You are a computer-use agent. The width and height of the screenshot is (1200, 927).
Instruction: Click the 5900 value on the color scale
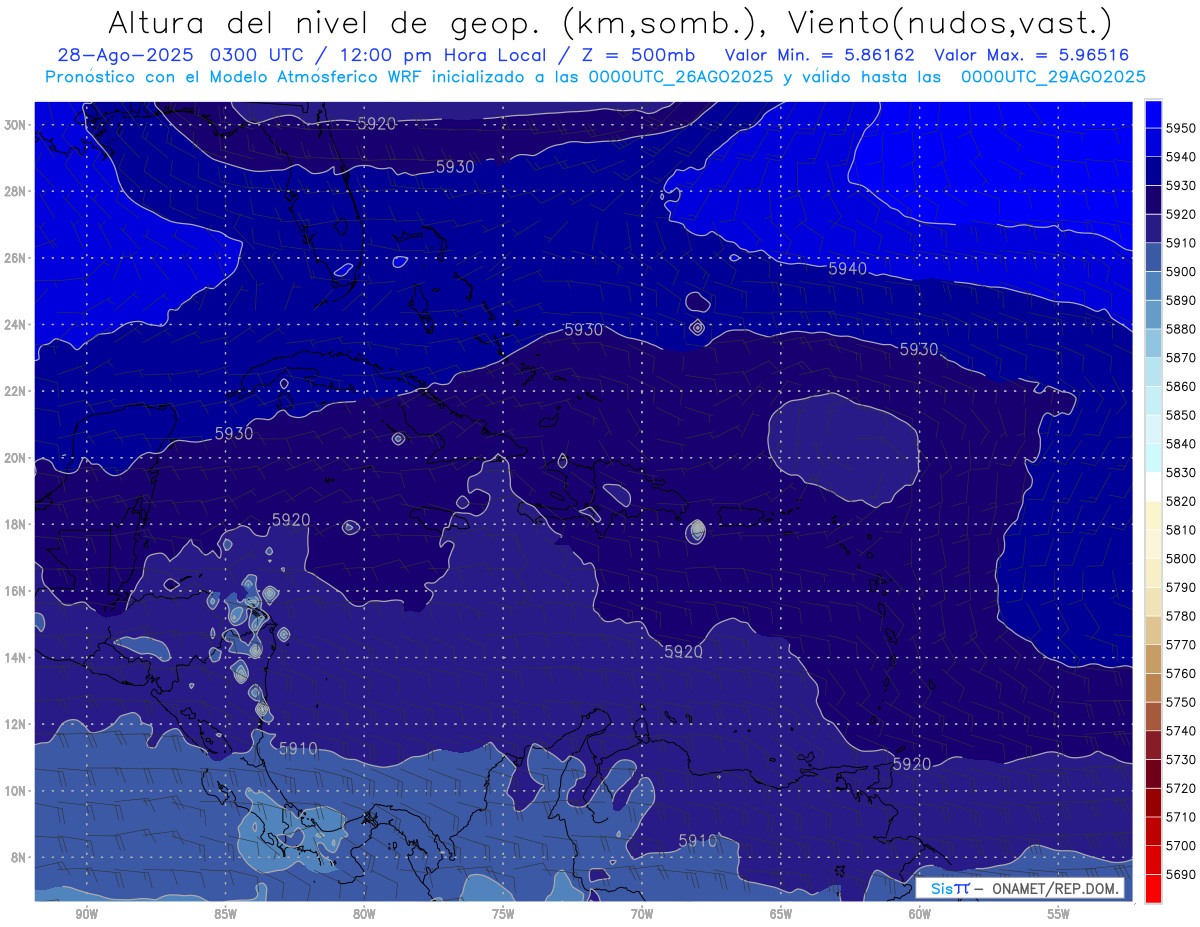[x=1181, y=271]
